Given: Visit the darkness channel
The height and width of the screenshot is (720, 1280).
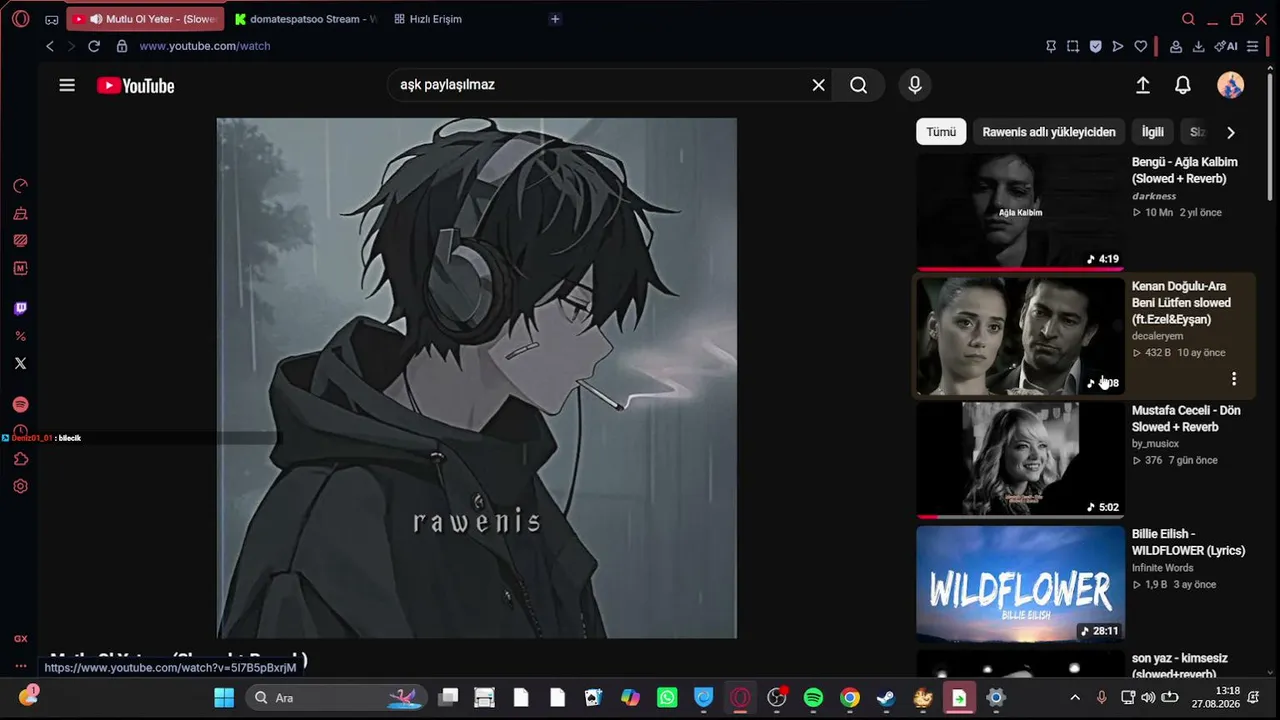Looking at the screenshot, I should (1154, 196).
